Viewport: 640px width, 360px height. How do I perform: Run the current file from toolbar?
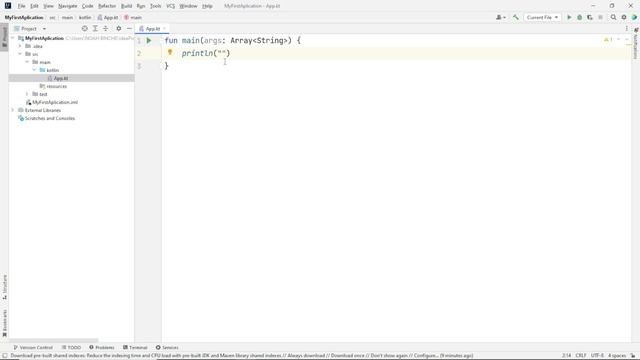click(x=569, y=18)
